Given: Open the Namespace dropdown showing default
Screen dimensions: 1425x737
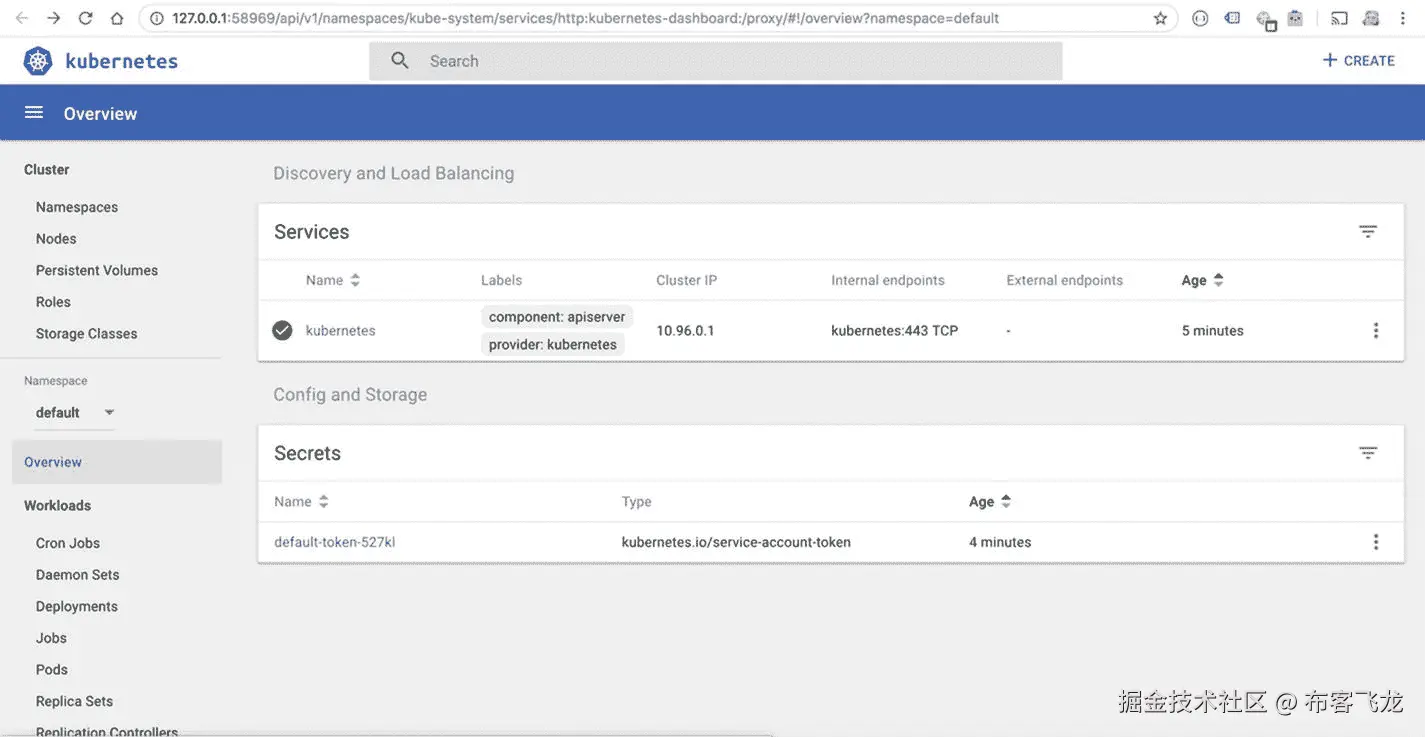Looking at the screenshot, I should coord(75,413).
